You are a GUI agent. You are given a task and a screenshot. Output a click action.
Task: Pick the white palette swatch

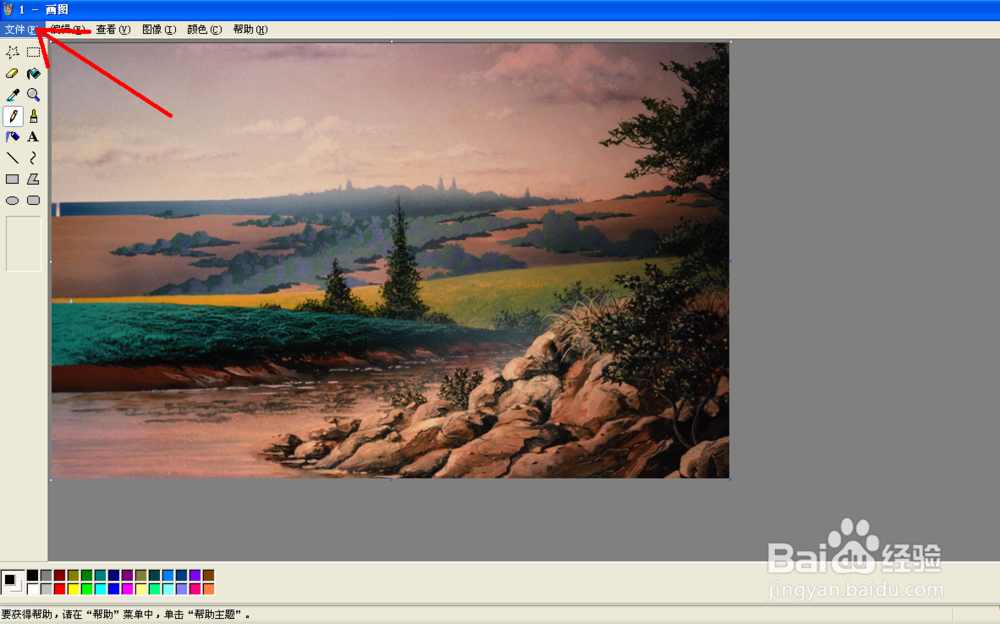(x=33, y=589)
